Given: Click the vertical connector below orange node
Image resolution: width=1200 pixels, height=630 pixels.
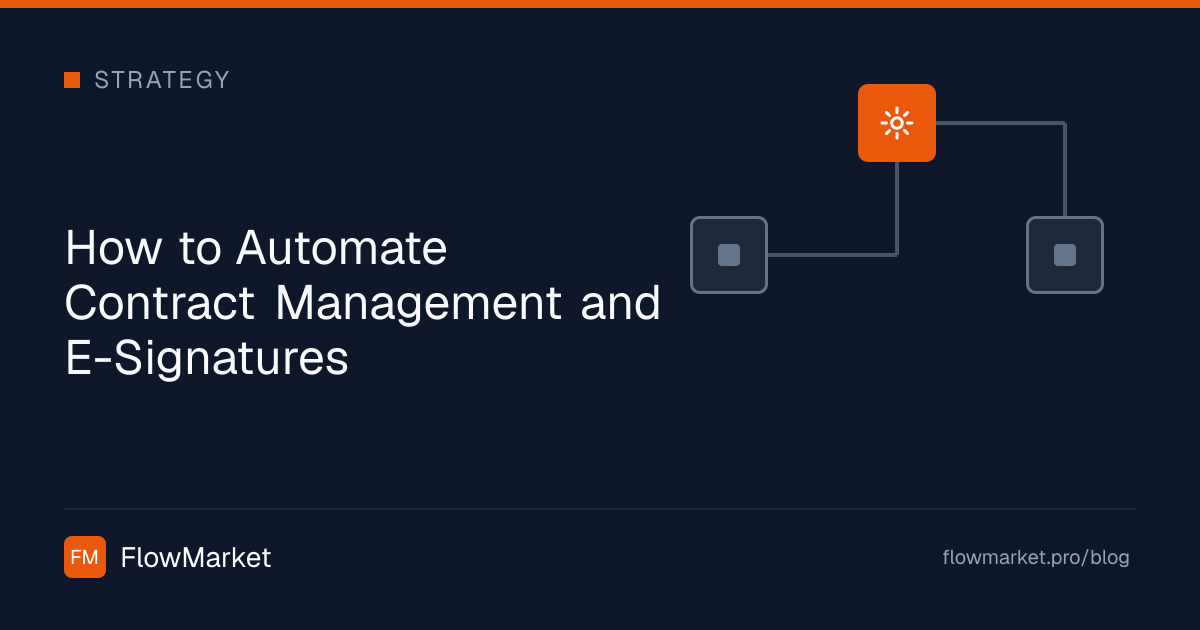Looking at the screenshot, I should pos(897,208).
